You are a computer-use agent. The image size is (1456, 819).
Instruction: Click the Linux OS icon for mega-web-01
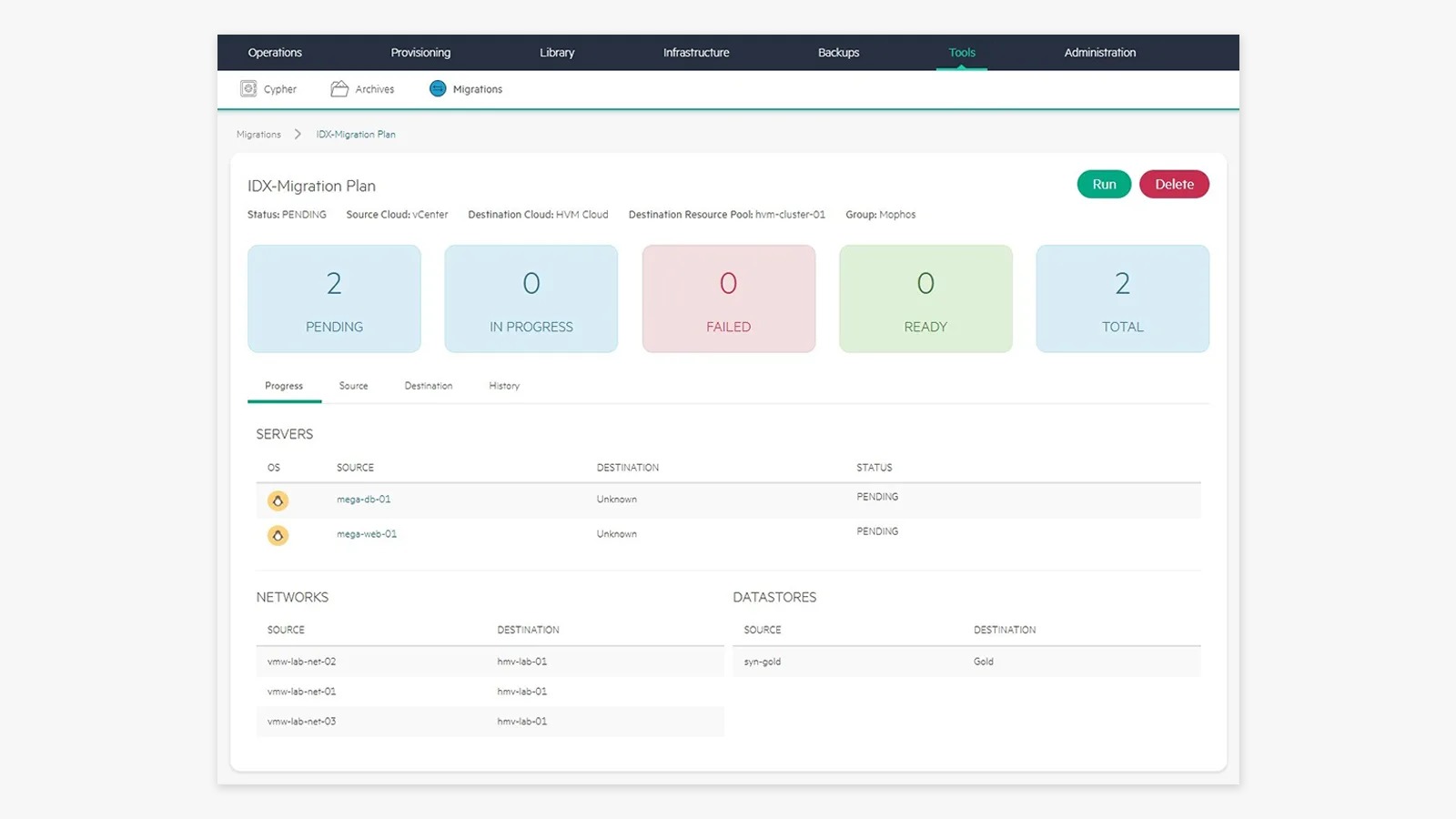(x=278, y=535)
